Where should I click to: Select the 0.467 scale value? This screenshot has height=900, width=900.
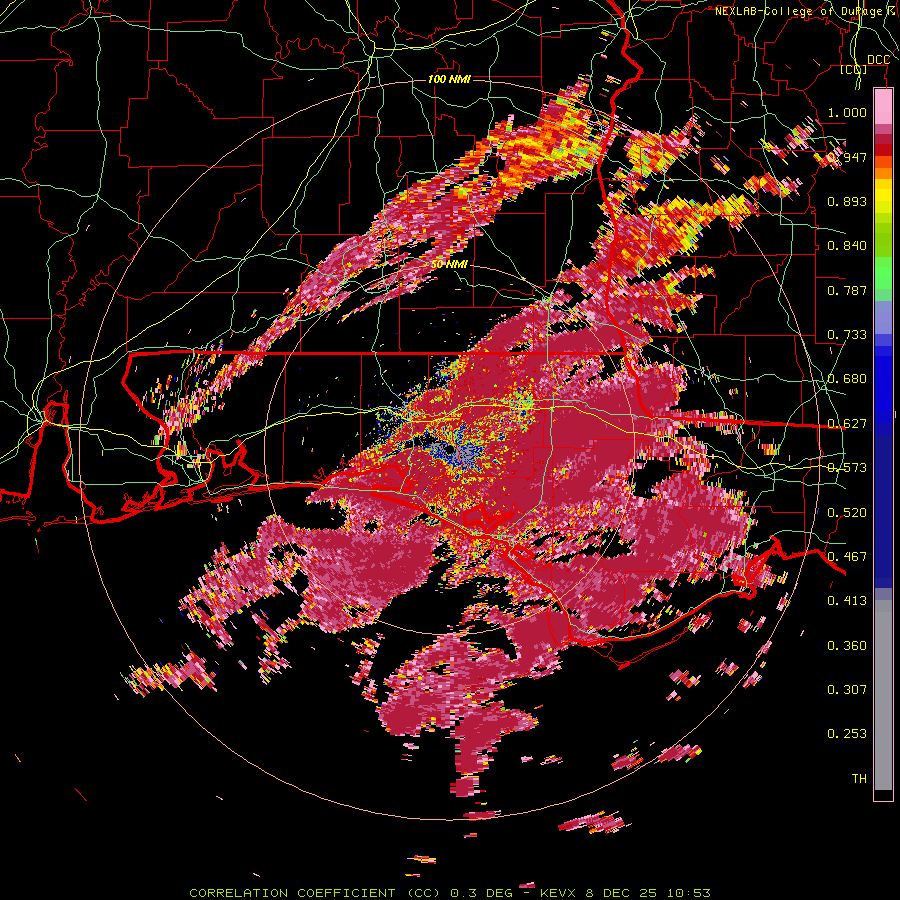(x=847, y=557)
